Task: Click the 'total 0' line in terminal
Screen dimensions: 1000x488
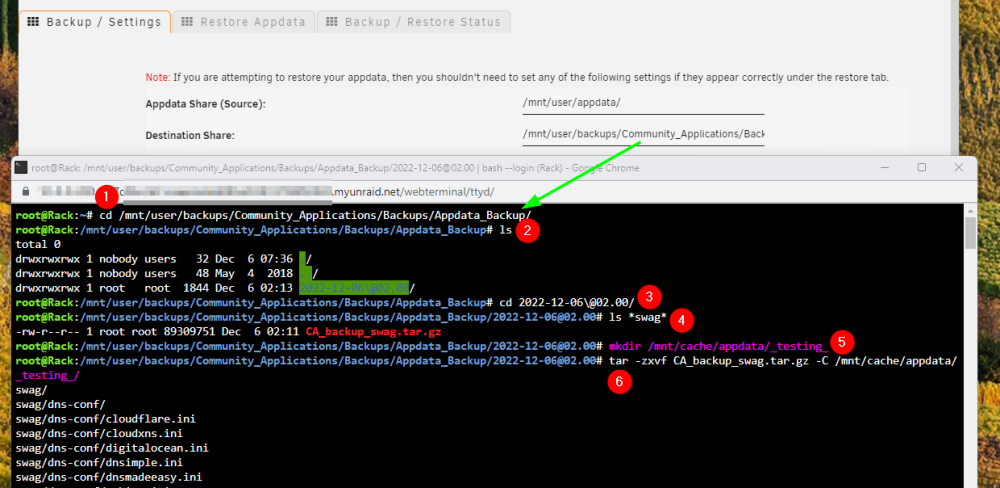Action: tap(38, 244)
